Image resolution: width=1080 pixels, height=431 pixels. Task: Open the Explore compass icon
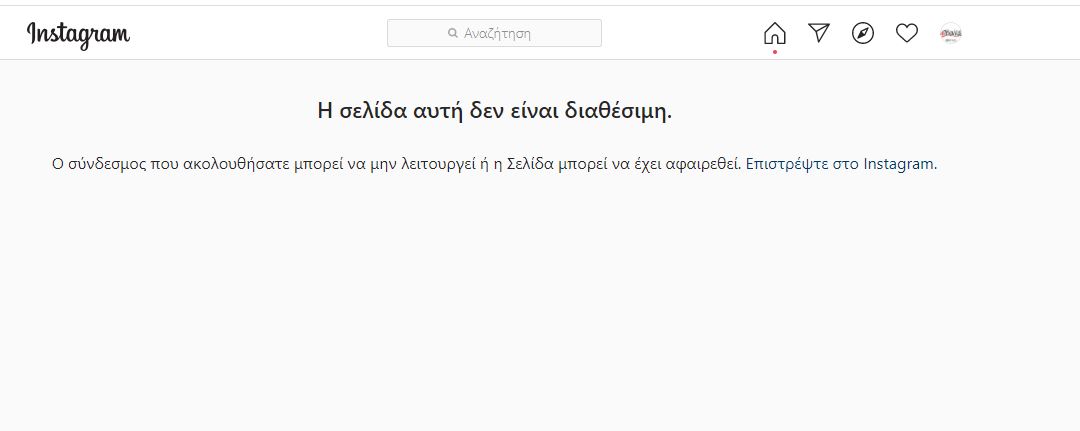pos(863,33)
